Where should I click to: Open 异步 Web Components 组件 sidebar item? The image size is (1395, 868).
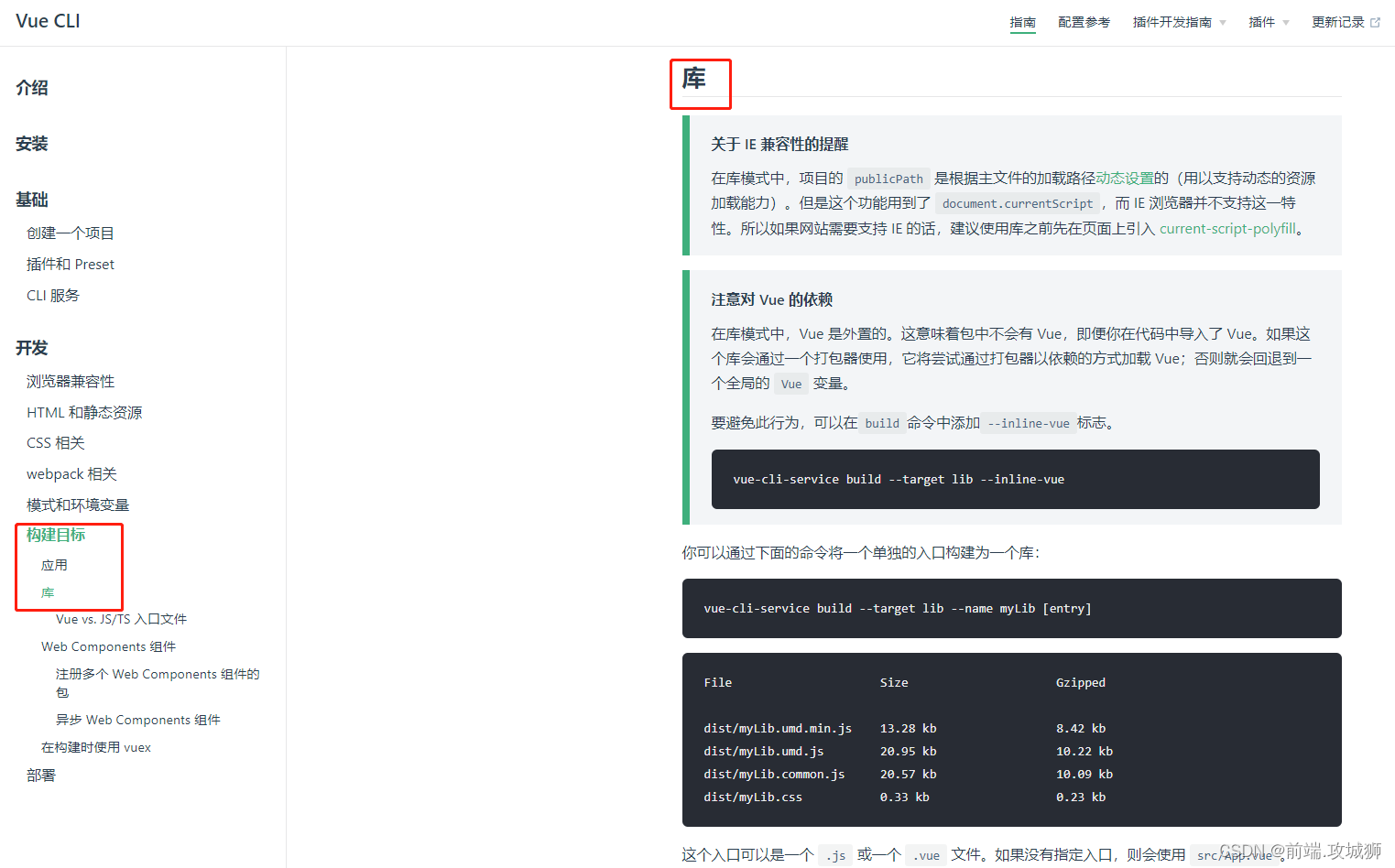pyautogui.click(x=138, y=721)
